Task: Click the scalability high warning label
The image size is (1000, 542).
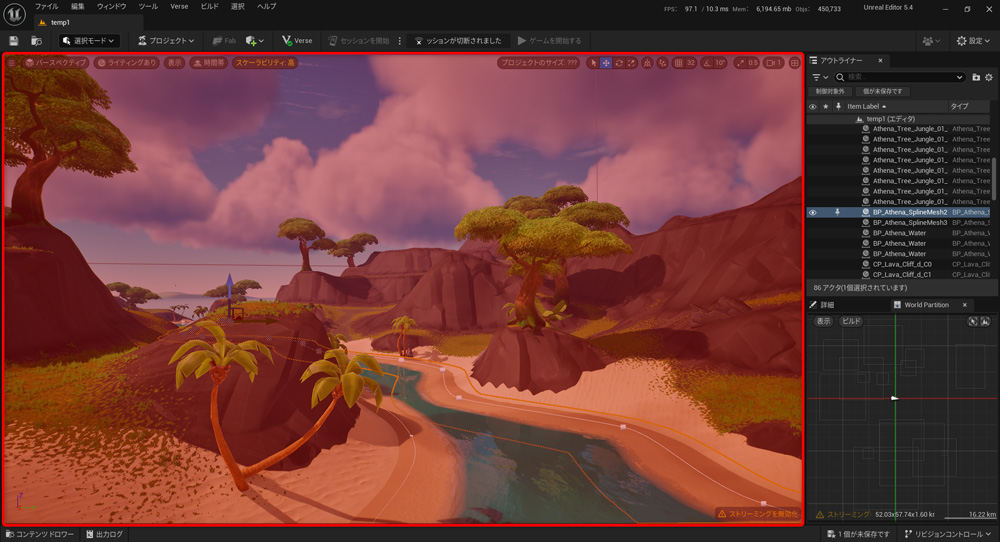Action: (265, 63)
